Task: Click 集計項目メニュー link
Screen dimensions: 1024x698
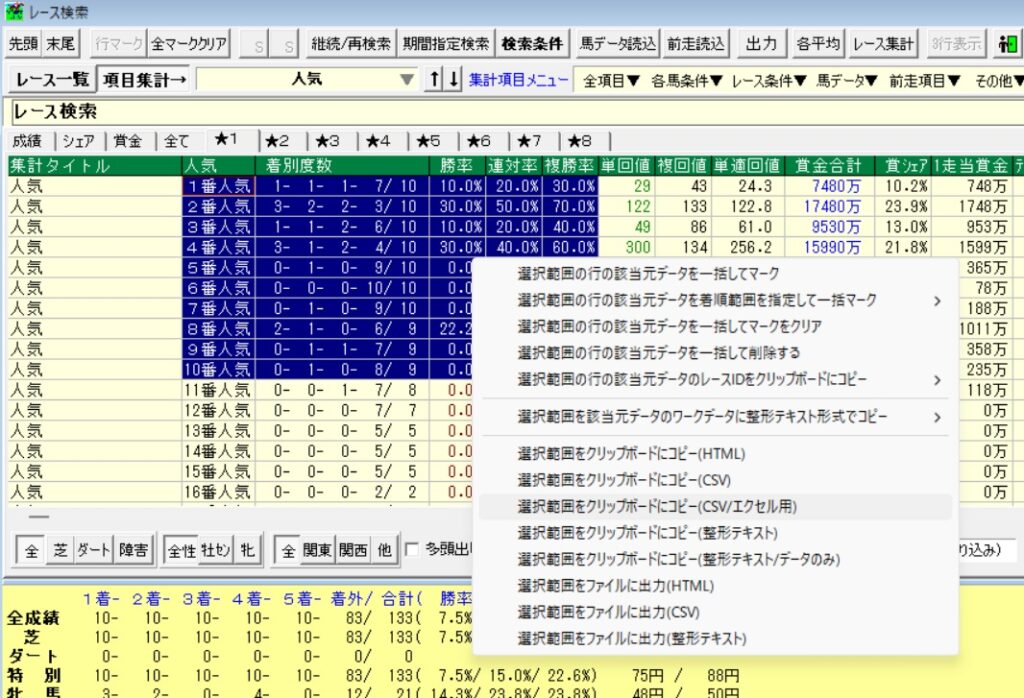Action: coord(519,80)
